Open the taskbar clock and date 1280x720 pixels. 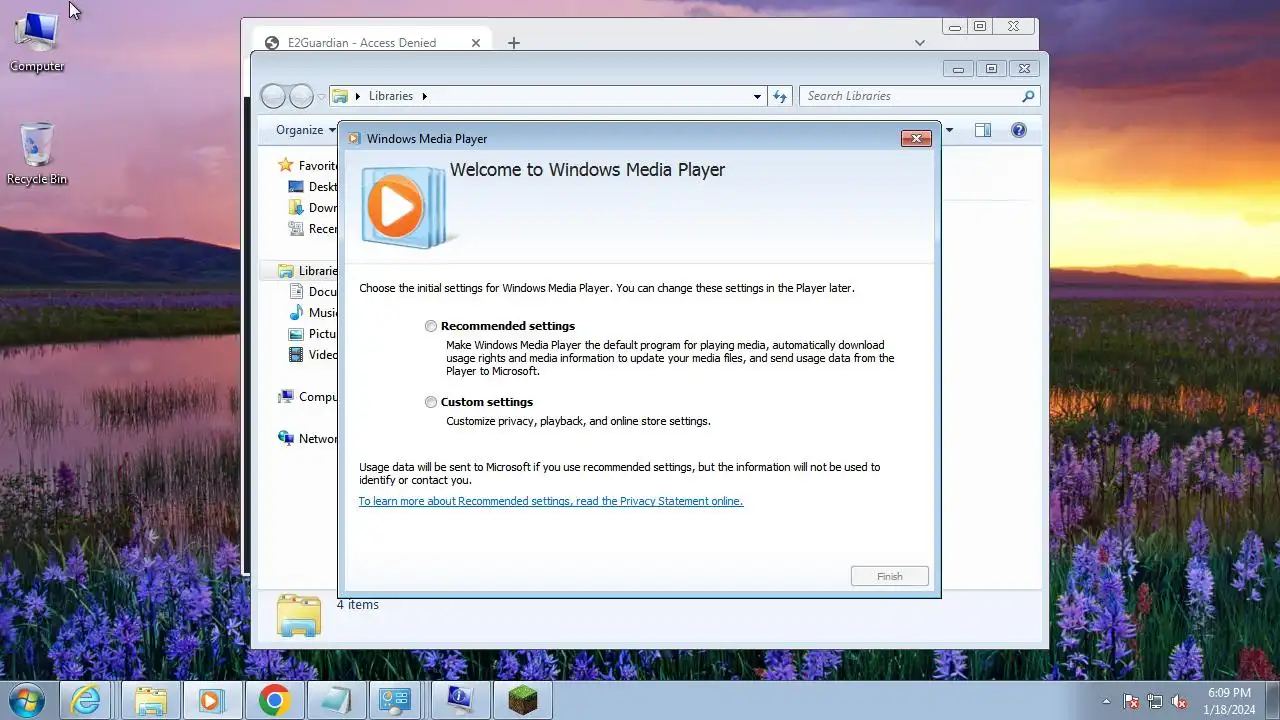click(x=1229, y=700)
